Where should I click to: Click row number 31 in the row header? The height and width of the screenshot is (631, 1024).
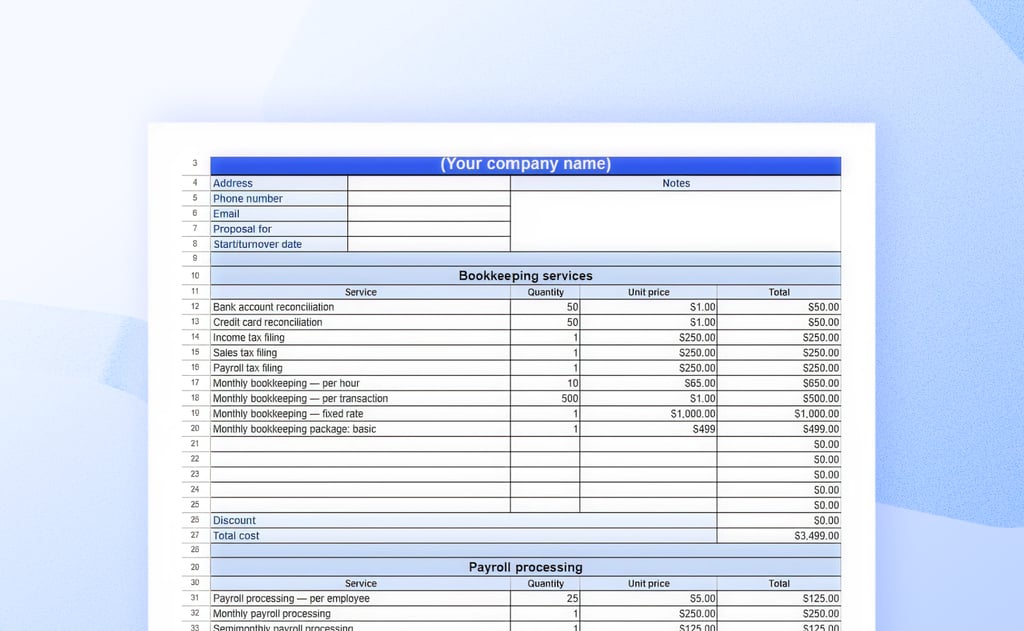(195, 598)
